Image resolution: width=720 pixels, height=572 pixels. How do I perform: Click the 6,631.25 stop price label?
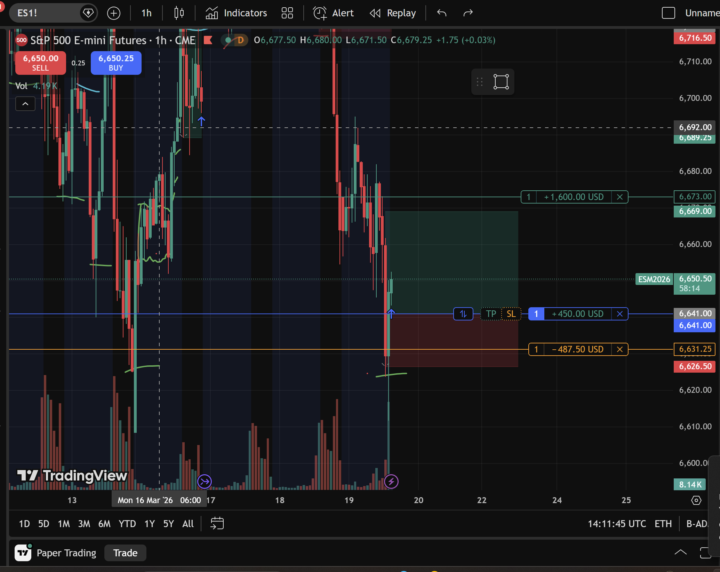click(694, 349)
